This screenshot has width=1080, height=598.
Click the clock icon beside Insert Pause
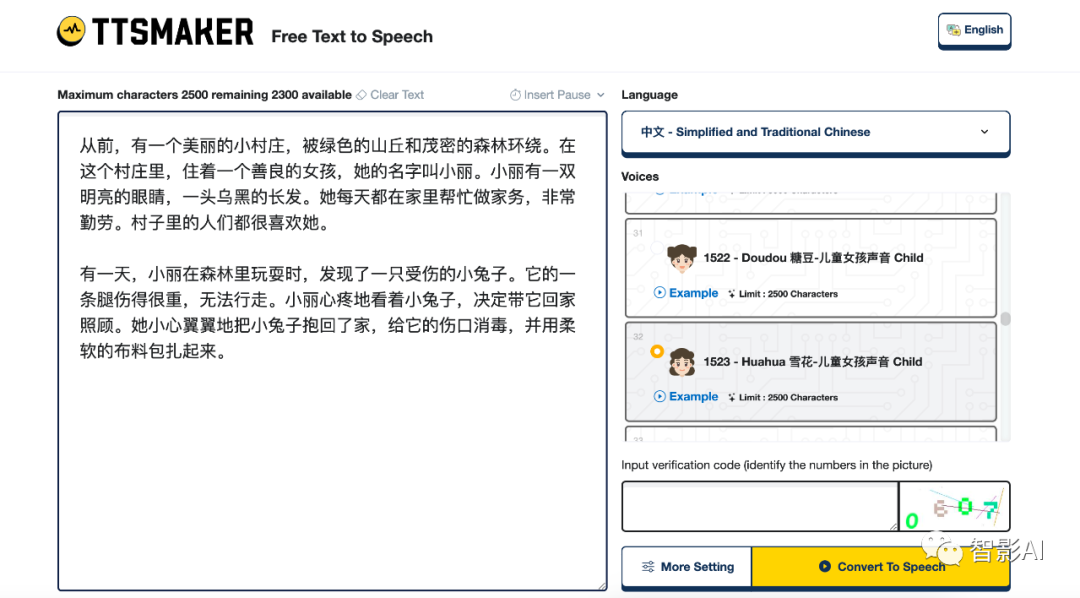[515, 95]
